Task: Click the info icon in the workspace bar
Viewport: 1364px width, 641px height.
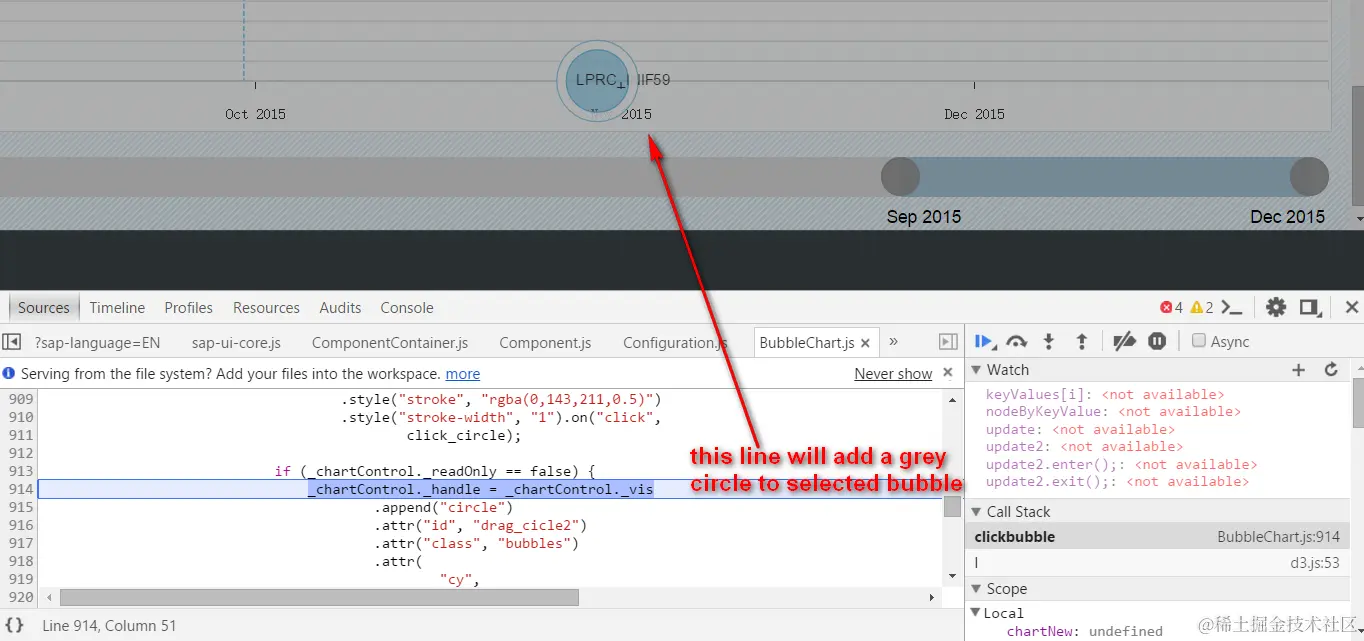Action: click(9, 373)
